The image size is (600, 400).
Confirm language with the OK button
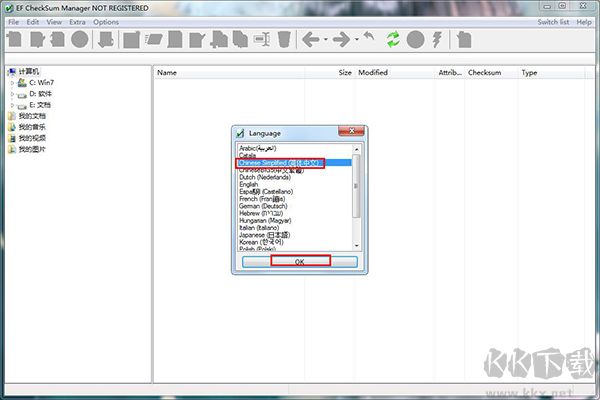[x=300, y=262]
